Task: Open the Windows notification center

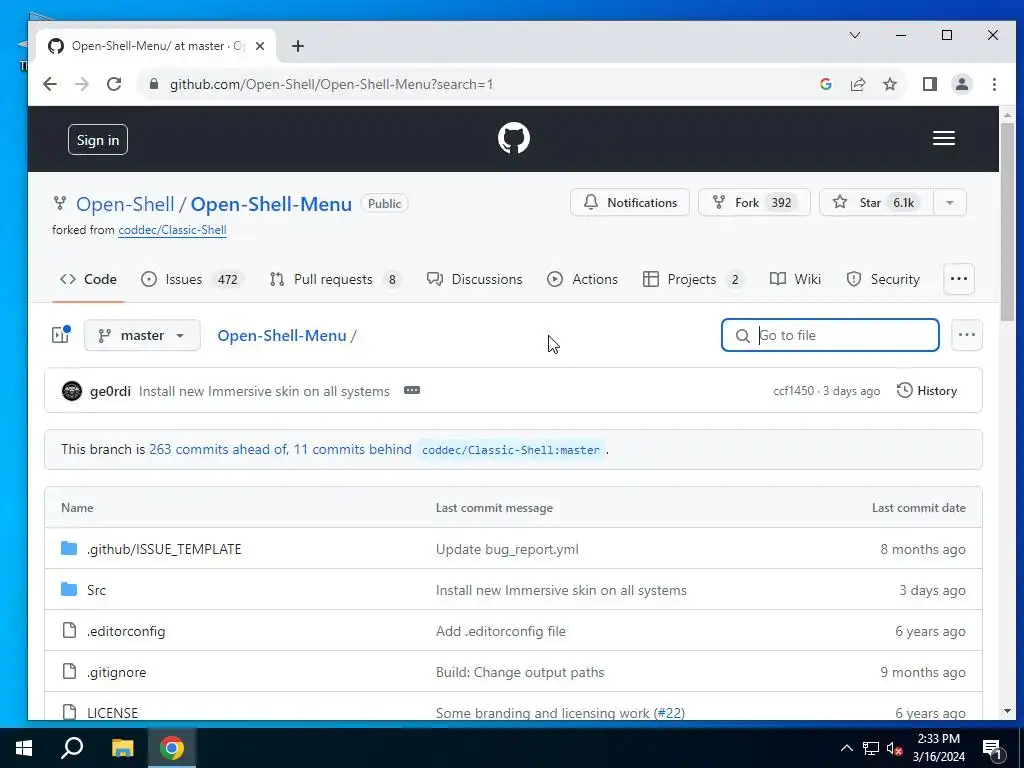Action: 992,748
